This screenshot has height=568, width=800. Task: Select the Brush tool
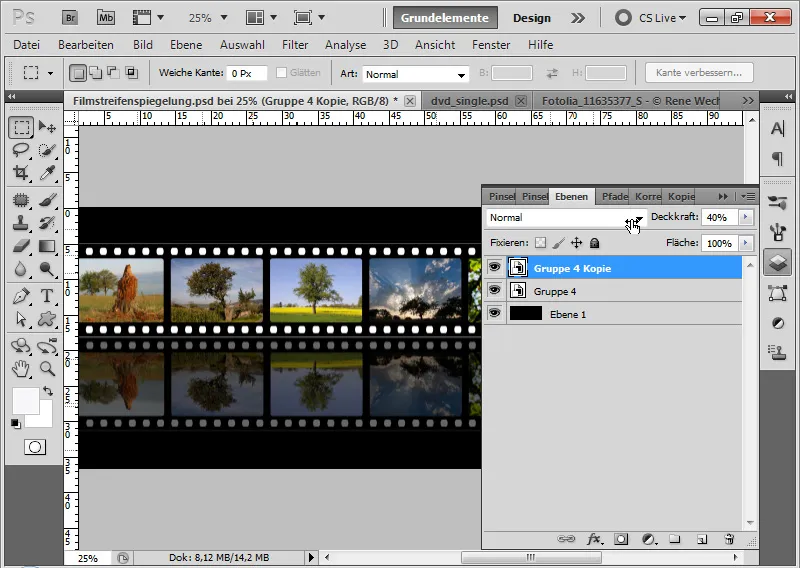[47, 200]
